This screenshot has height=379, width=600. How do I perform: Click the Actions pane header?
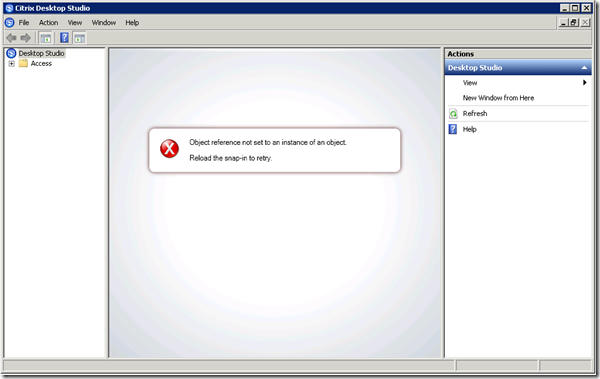pos(518,54)
